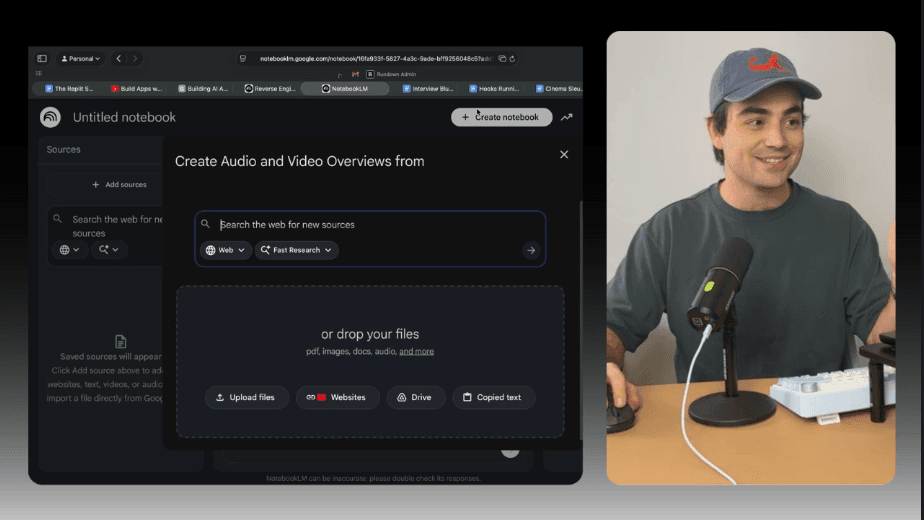924x520 pixels.
Task: Submit search with the arrow button
Action: click(x=531, y=250)
